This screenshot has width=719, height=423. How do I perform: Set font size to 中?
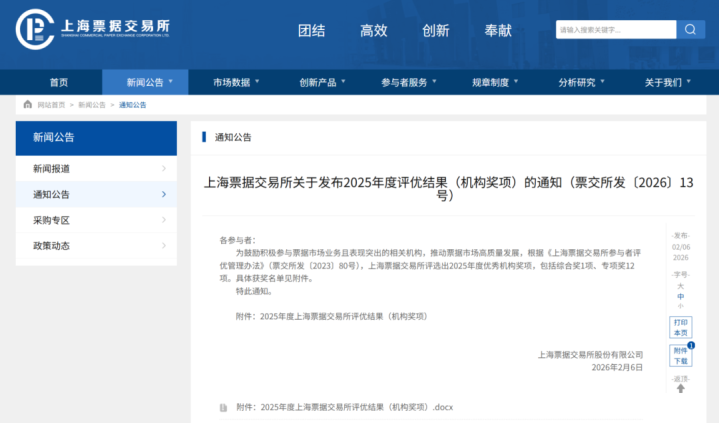(680, 296)
